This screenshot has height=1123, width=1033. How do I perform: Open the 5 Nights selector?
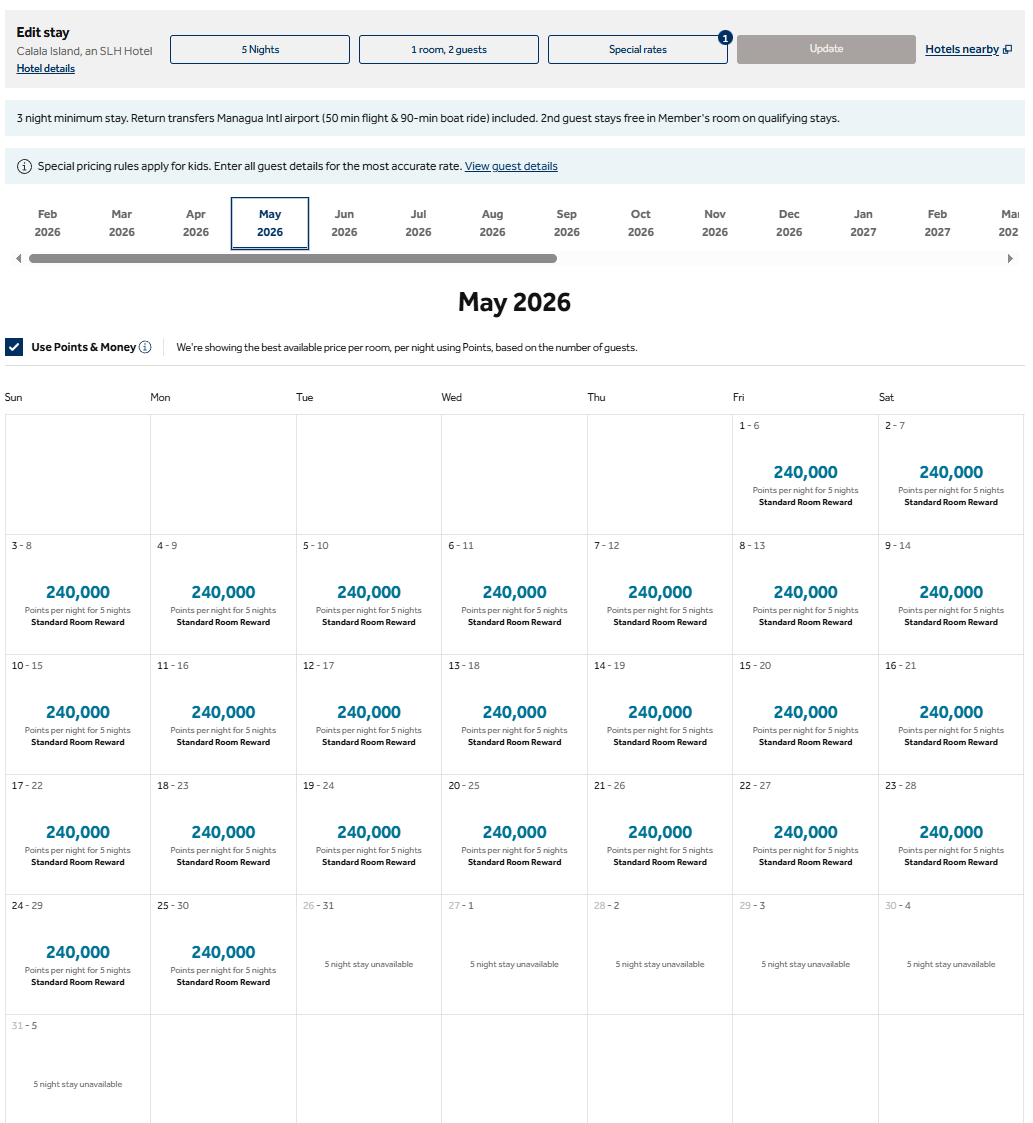(260, 50)
